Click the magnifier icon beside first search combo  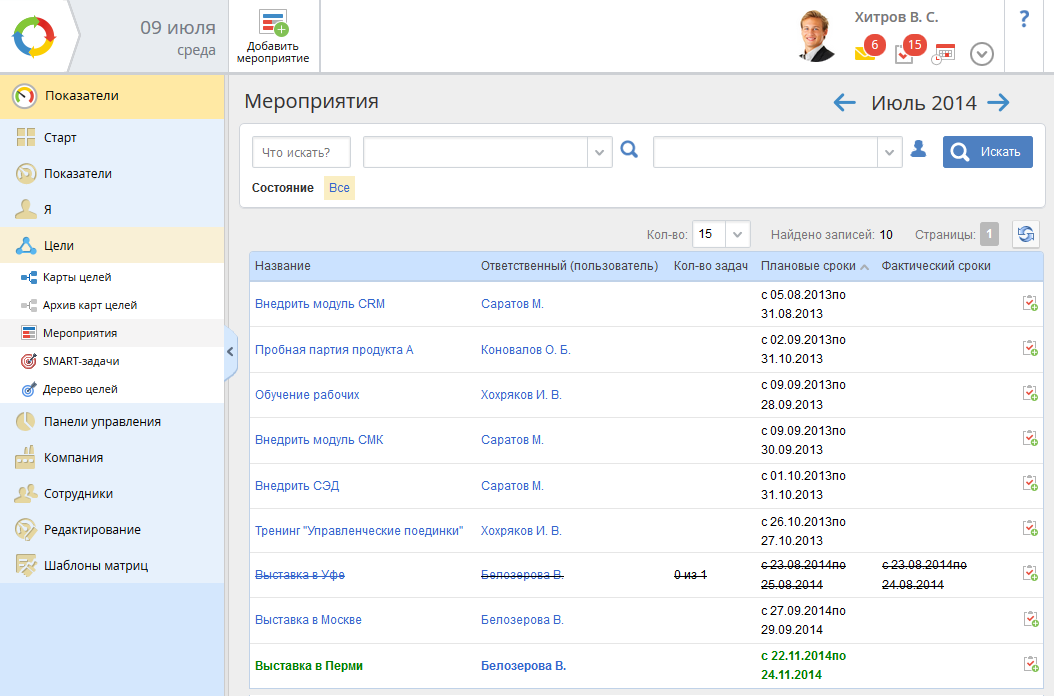point(629,150)
